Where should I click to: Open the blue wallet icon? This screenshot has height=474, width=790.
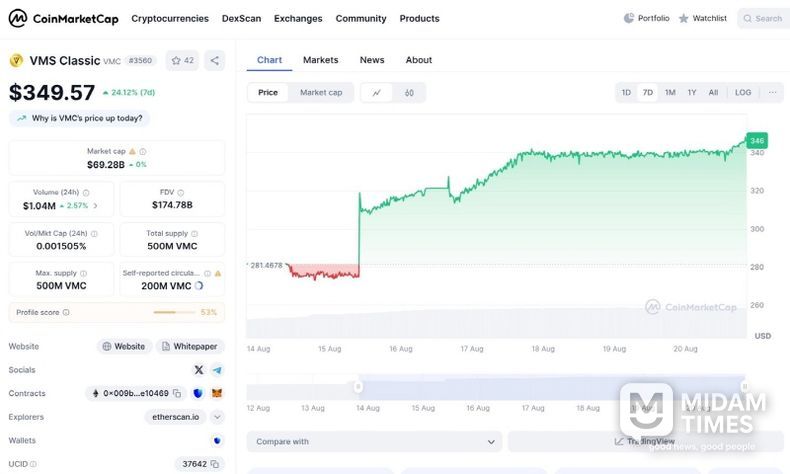pos(217,441)
